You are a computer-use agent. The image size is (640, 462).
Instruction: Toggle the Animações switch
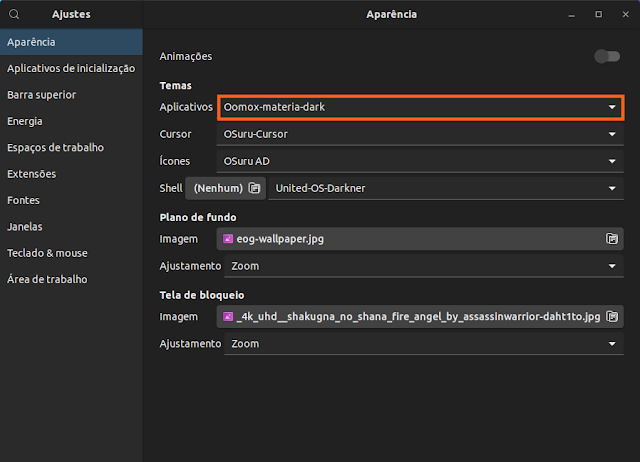click(607, 56)
